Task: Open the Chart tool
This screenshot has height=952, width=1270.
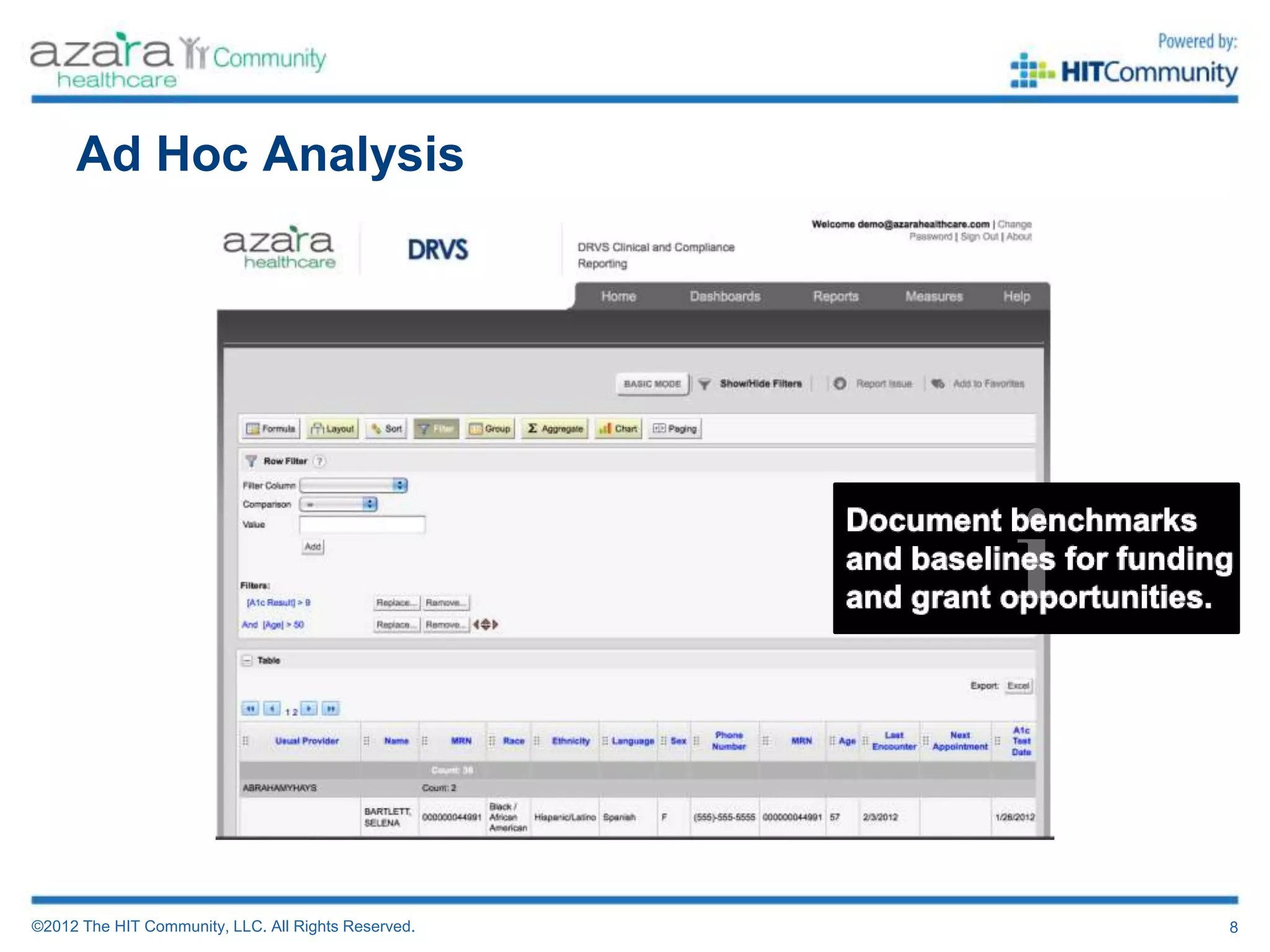Action: tap(618, 428)
